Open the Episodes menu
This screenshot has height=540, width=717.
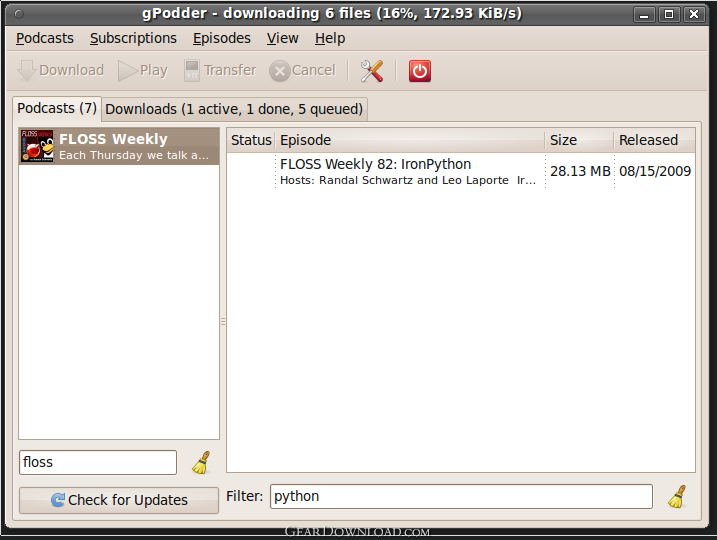(x=221, y=38)
